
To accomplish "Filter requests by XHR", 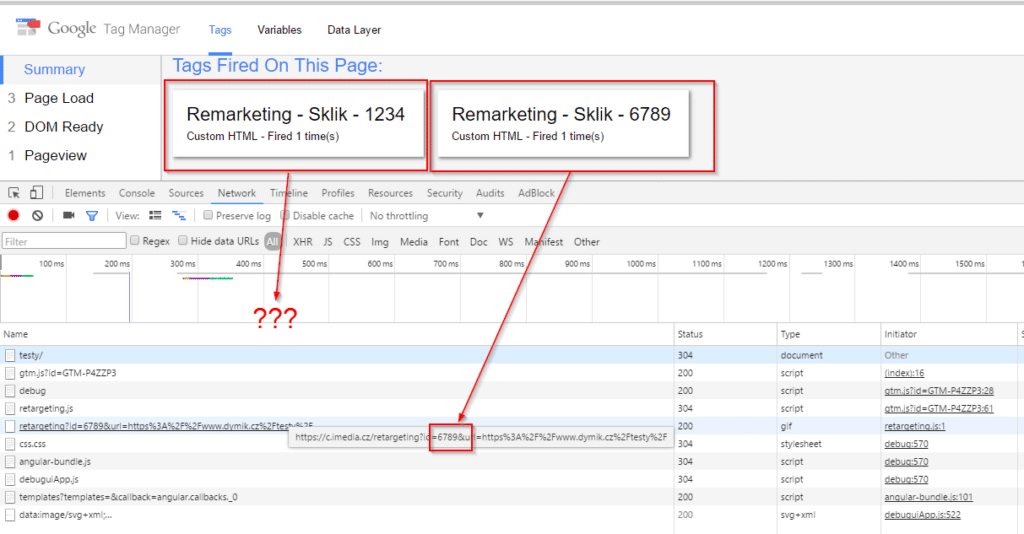I will pos(302,242).
